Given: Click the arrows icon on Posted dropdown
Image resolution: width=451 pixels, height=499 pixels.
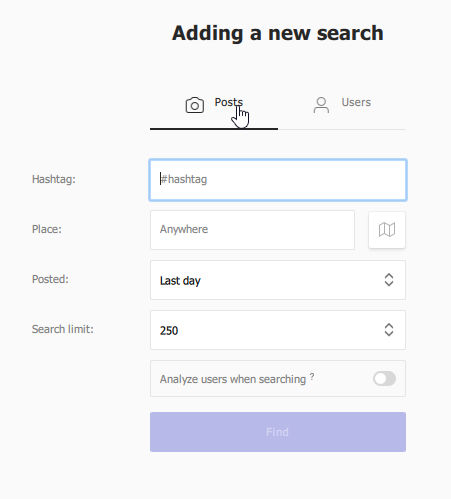Looking at the screenshot, I should tap(389, 280).
